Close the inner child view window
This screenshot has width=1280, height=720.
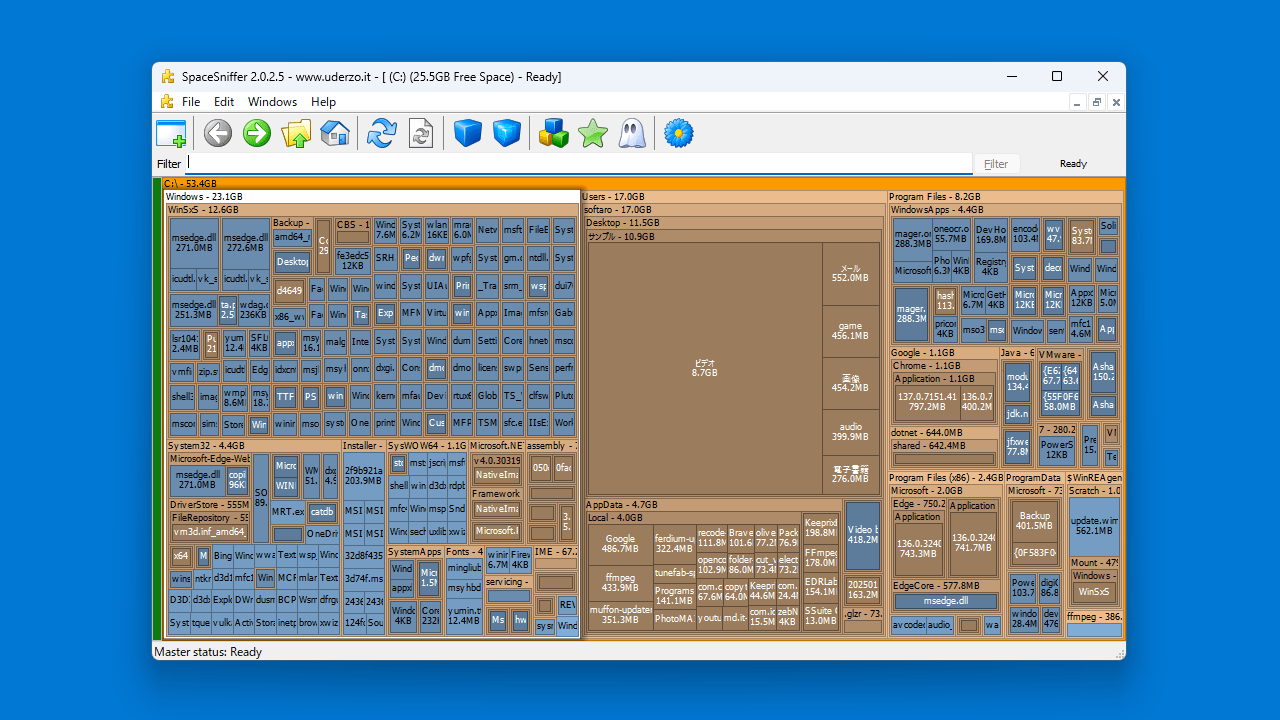point(1117,102)
